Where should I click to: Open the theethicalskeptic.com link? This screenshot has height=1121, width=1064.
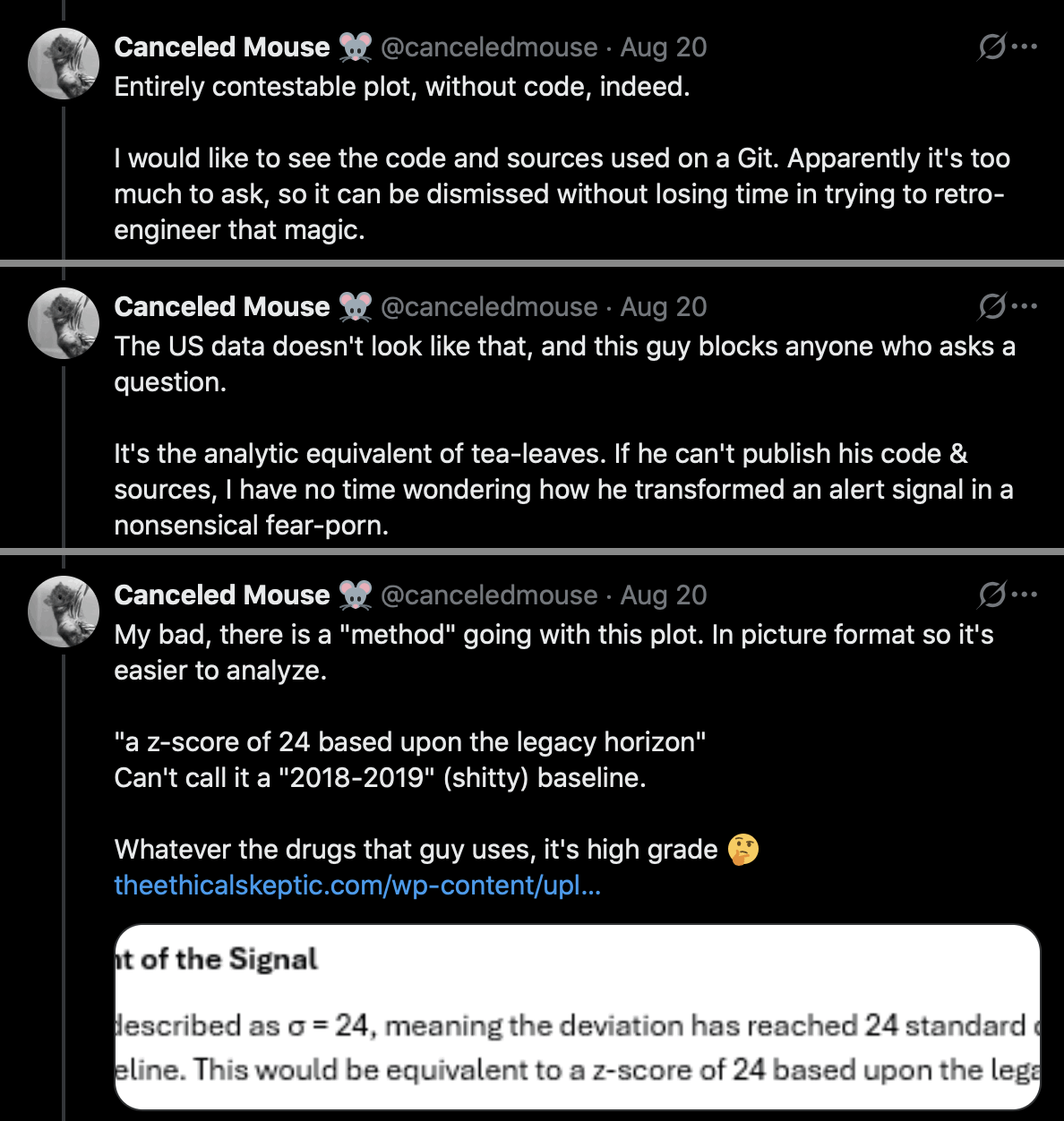click(357, 885)
